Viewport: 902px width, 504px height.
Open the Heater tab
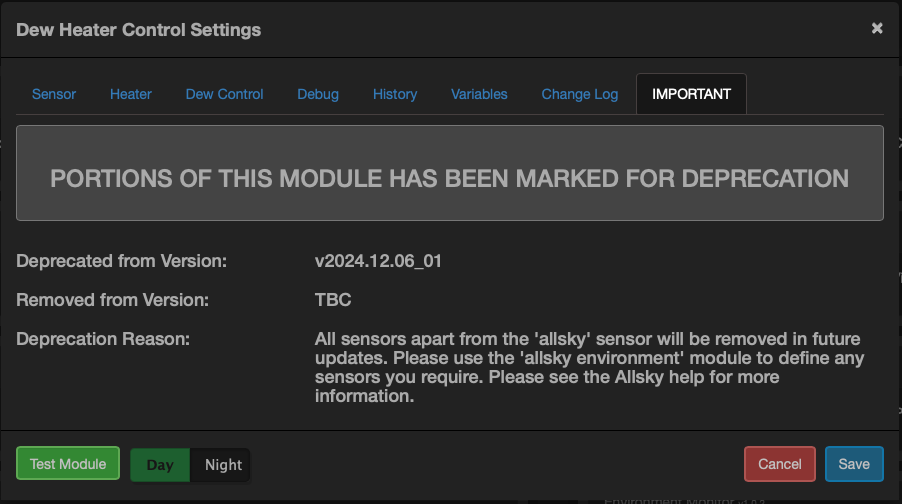tap(131, 94)
